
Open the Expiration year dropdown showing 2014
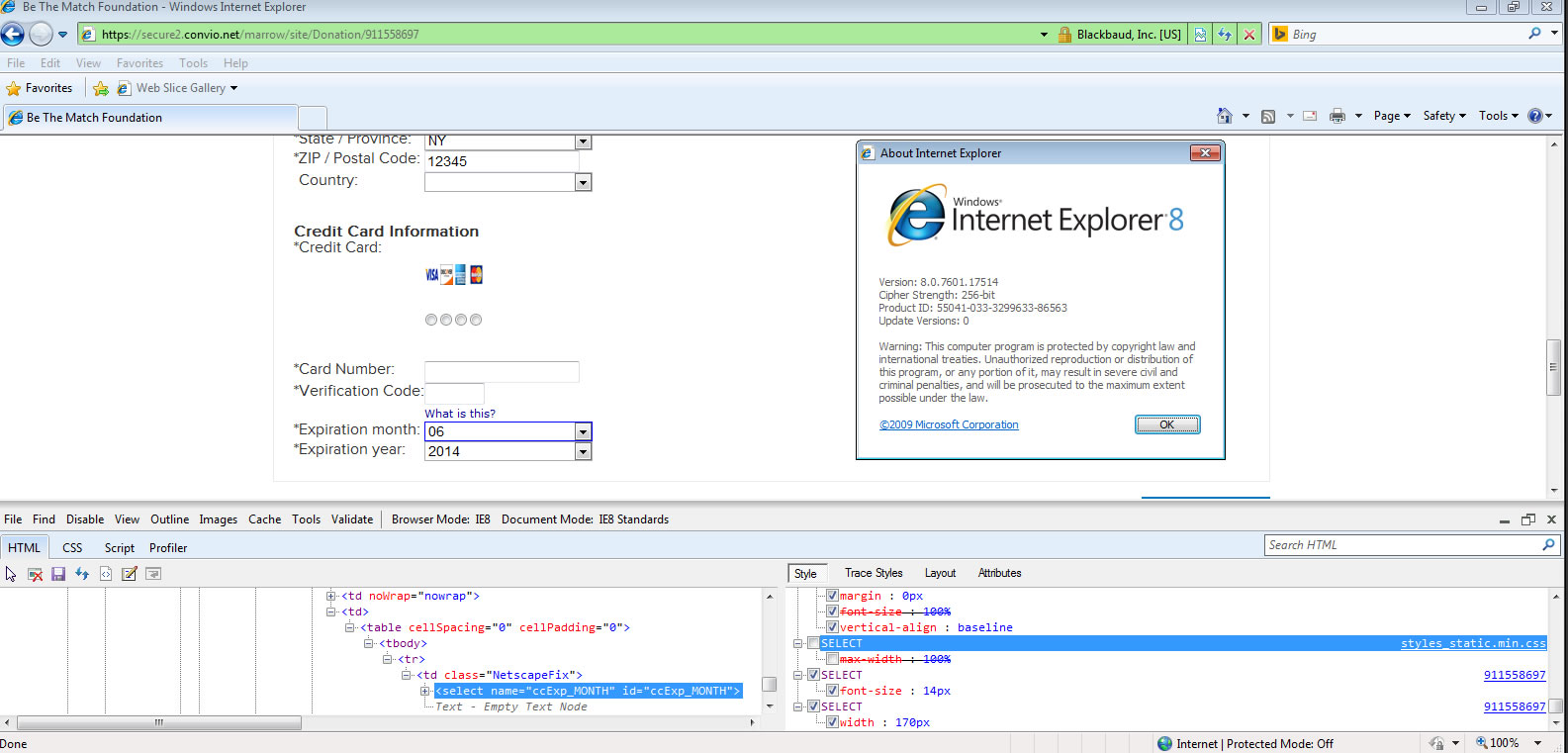pyautogui.click(x=583, y=451)
